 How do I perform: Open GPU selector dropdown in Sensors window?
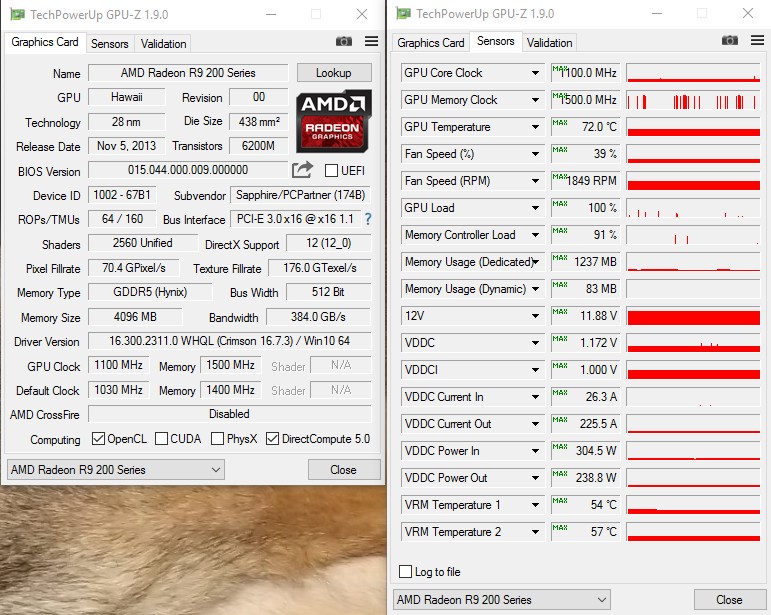[502, 600]
